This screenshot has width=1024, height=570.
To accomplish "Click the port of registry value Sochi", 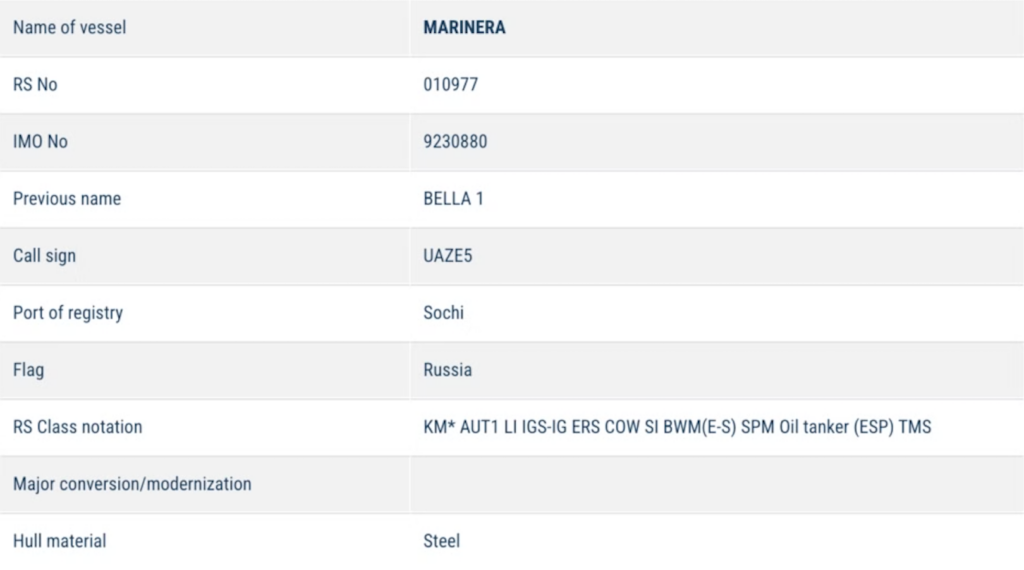I will click(x=443, y=313).
